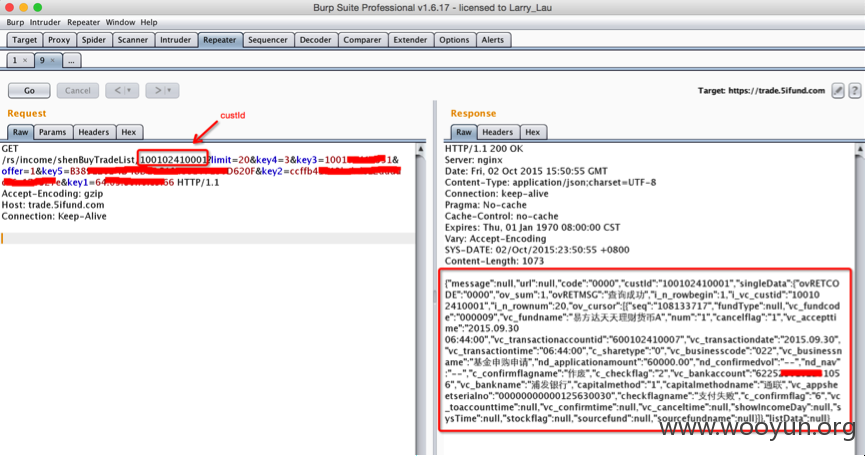The width and height of the screenshot is (865, 456).
Task: Open the history forward dropdown arrow
Action: [x=169, y=90]
